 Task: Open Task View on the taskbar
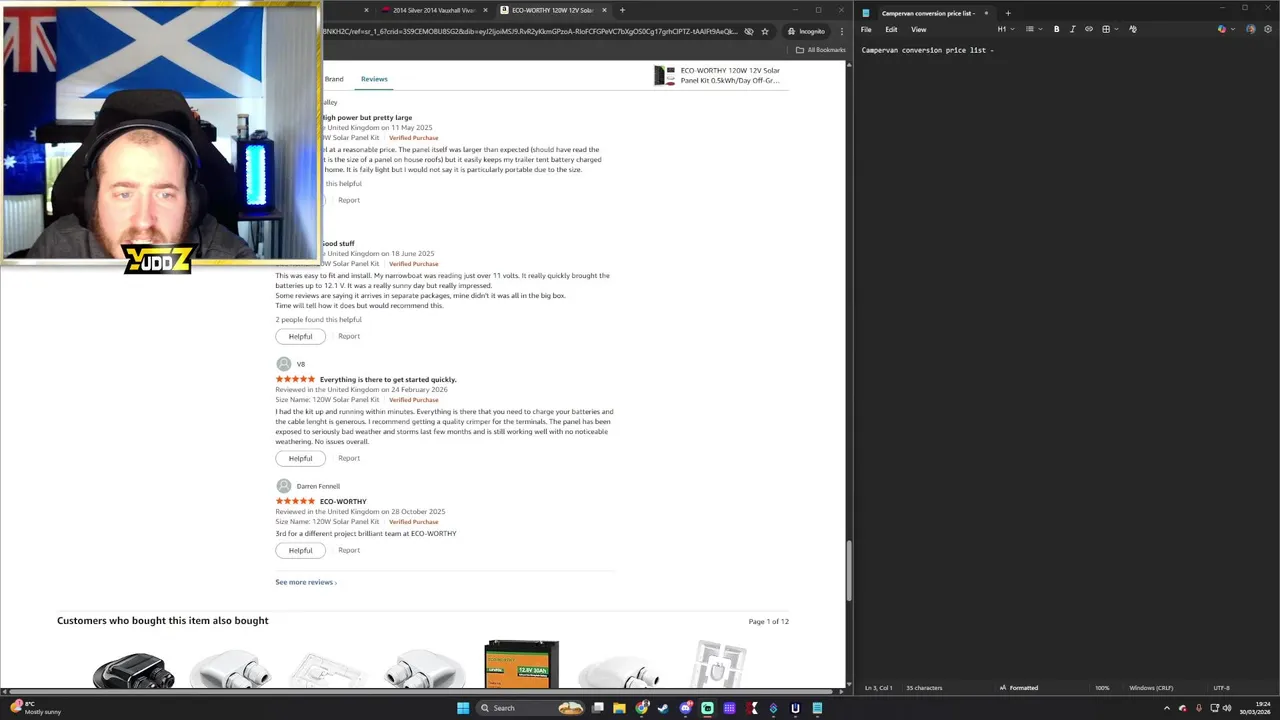coord(598,708)
